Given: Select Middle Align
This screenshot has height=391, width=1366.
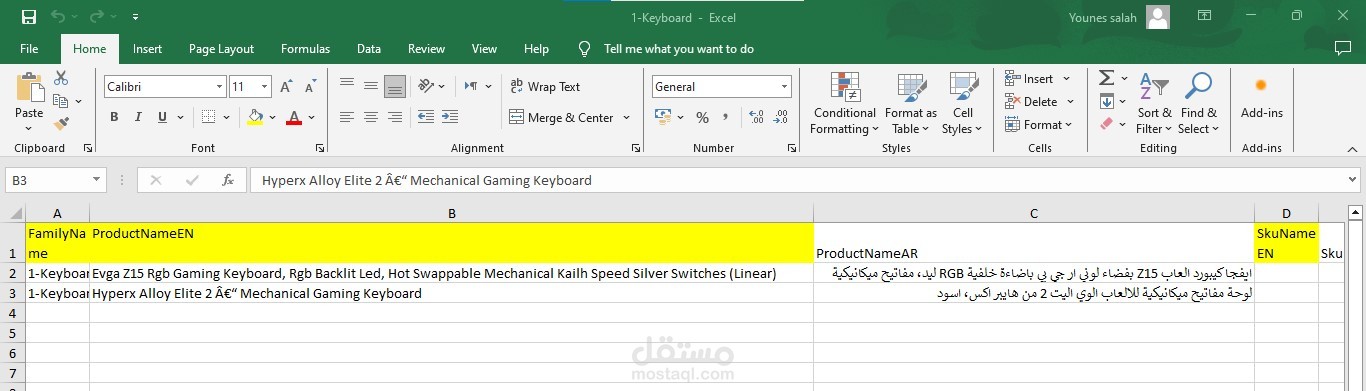Looking at the screenshot, I should (371, 86).
